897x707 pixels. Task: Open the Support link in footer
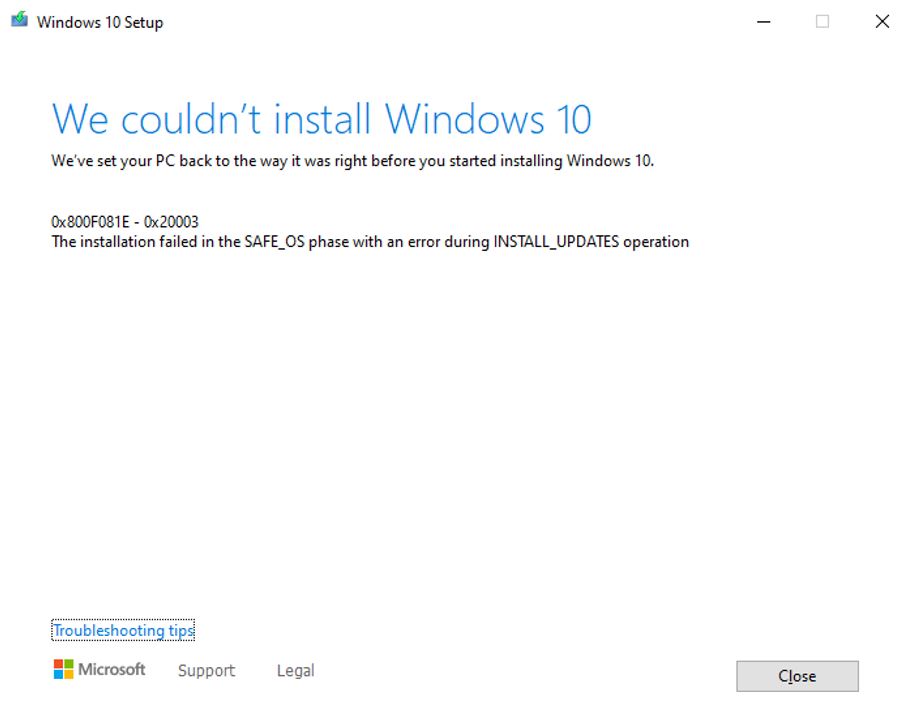pyautogui.click(x=207, y=670)
